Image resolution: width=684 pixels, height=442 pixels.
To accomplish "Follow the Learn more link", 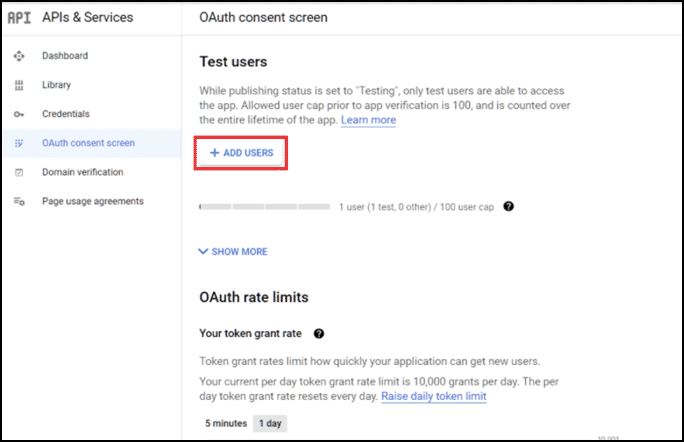I will [368, 120].
